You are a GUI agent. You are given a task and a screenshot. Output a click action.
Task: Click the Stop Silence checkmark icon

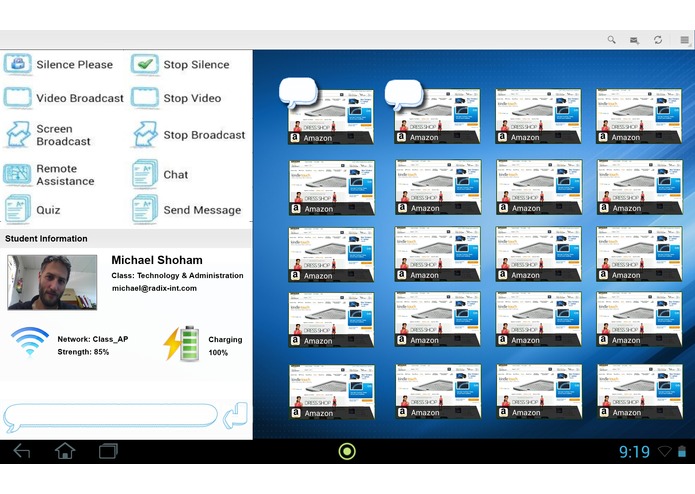click(145, 64)
